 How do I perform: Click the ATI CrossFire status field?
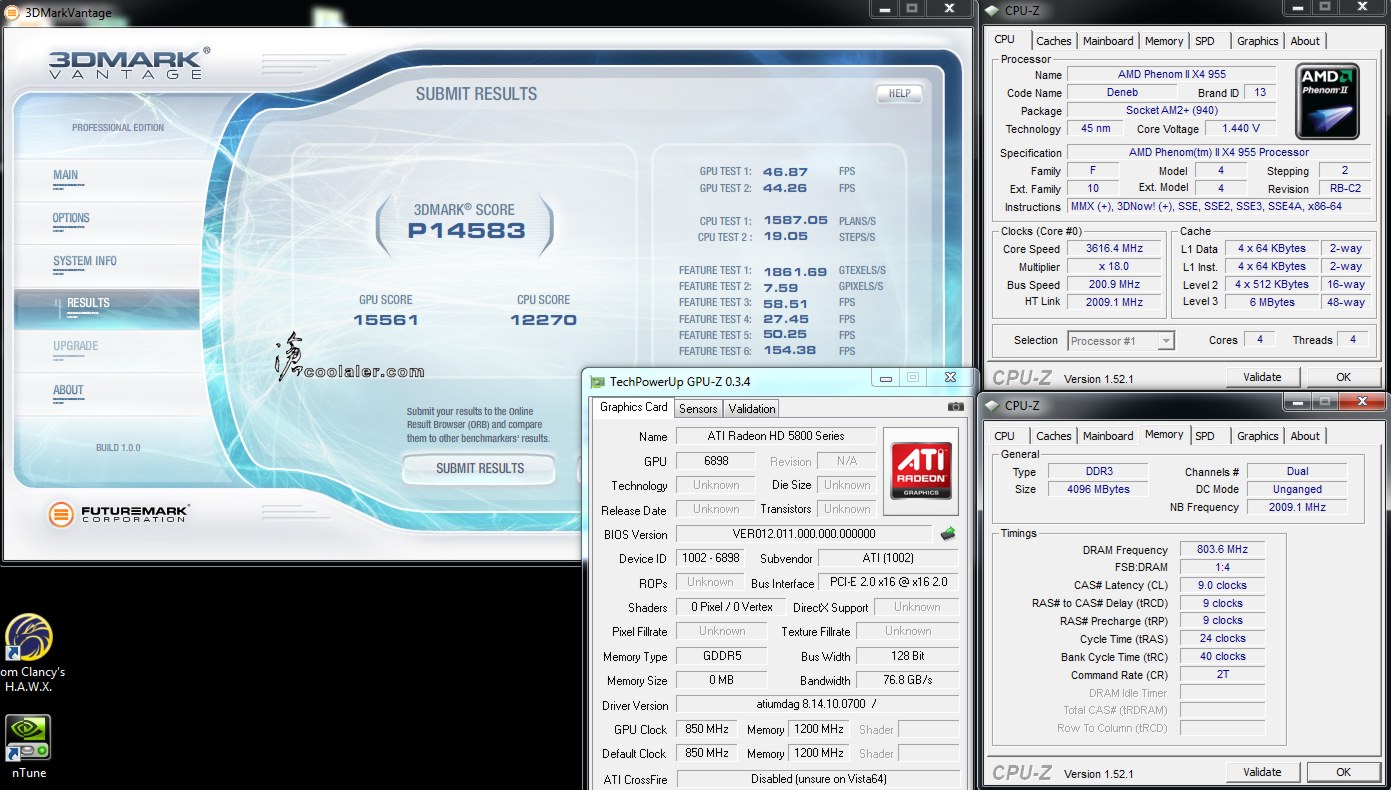(x=817, y=778)
